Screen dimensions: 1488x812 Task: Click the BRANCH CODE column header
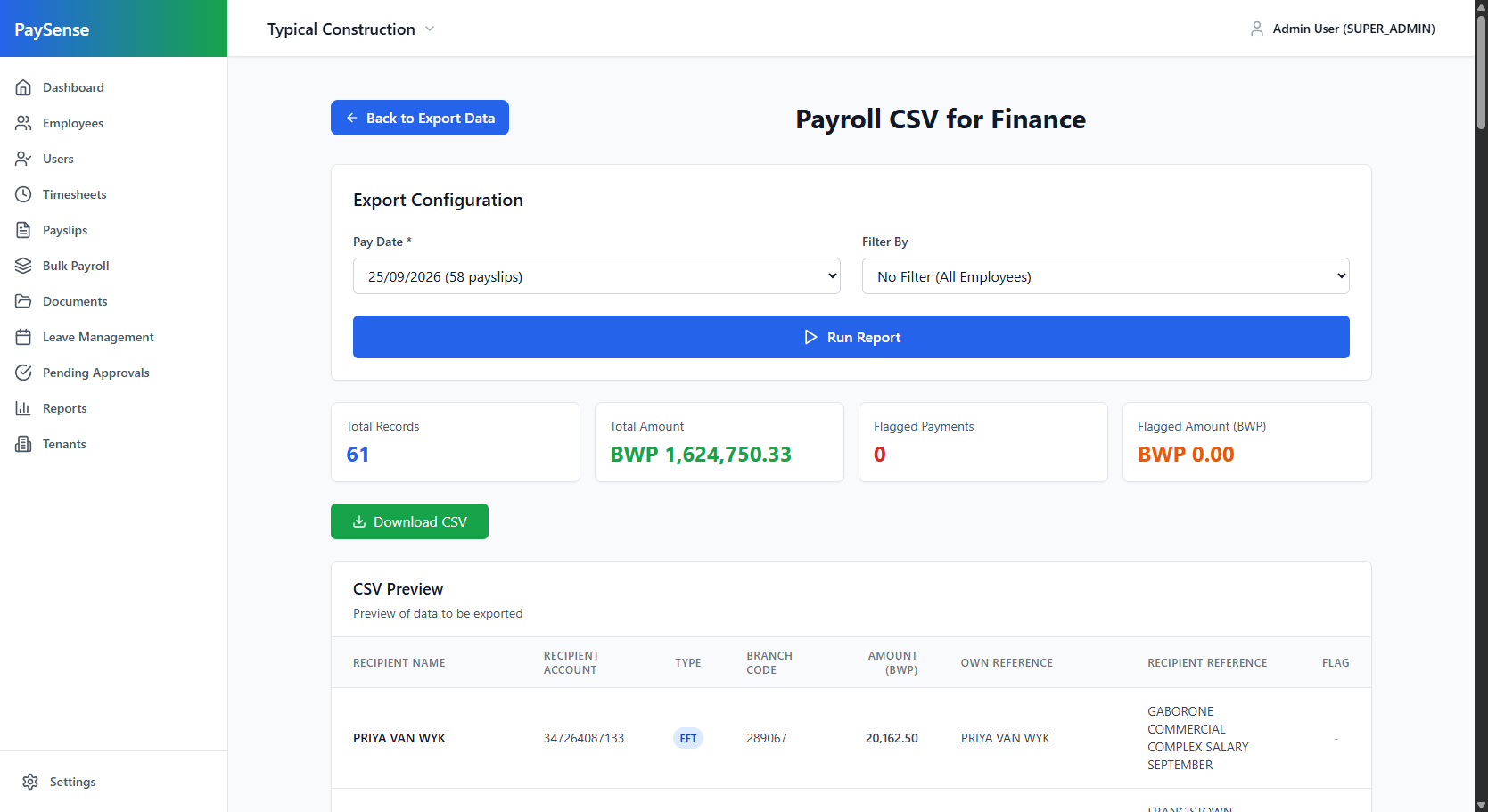[769, 663]
